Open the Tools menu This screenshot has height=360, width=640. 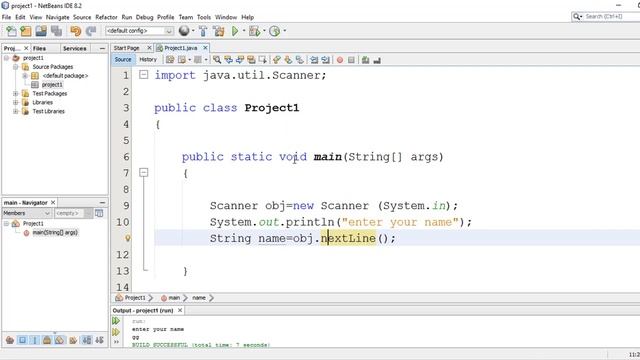(x=204, y=17)
